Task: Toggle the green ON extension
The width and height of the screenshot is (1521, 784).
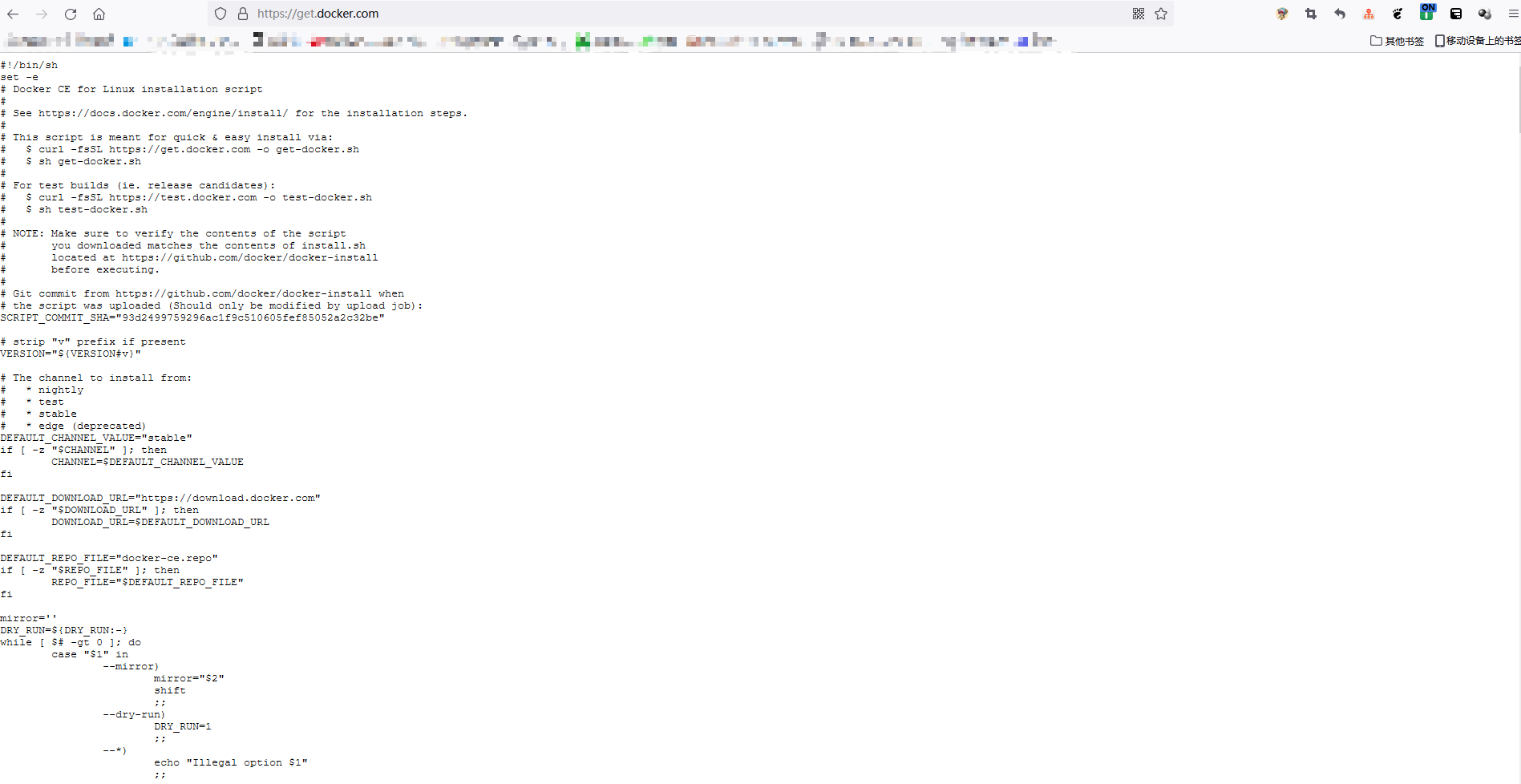Action: (x=1427, y=12)
